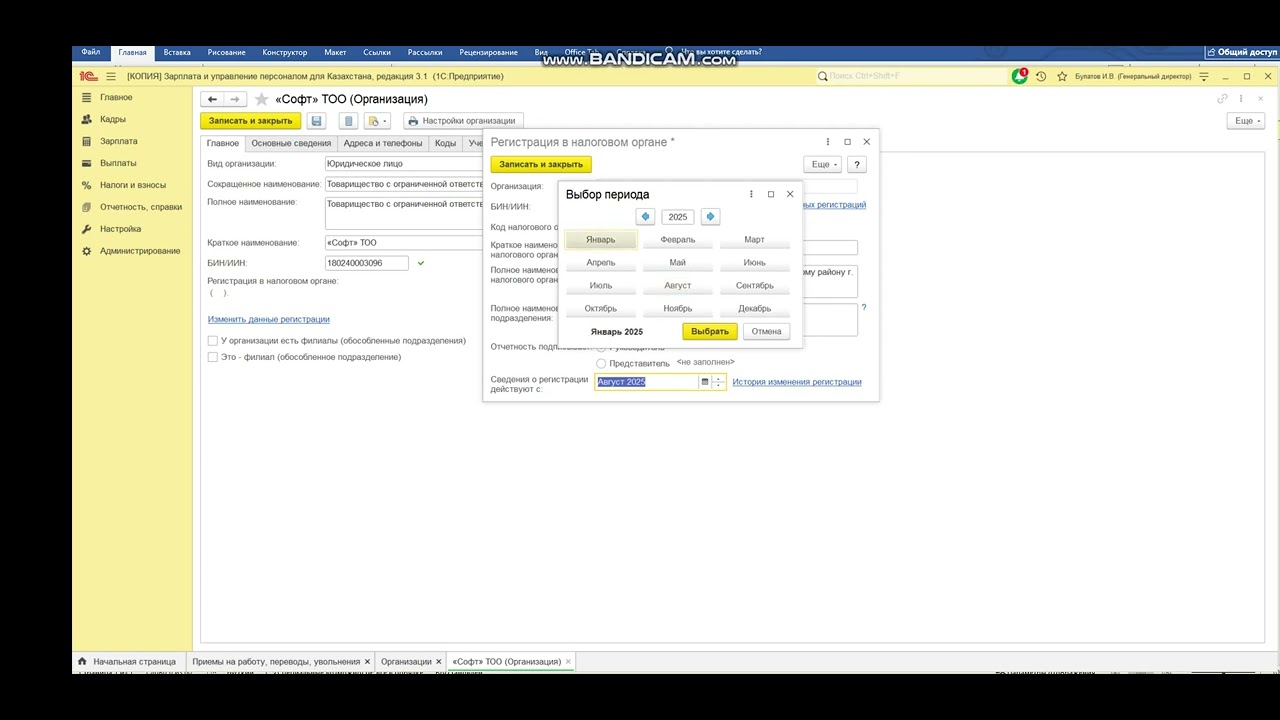Image resolution: width=1280 pixels, height=720 pixels.
Task: Open Выплаты section in sidebar
Action: pos(118,163)
